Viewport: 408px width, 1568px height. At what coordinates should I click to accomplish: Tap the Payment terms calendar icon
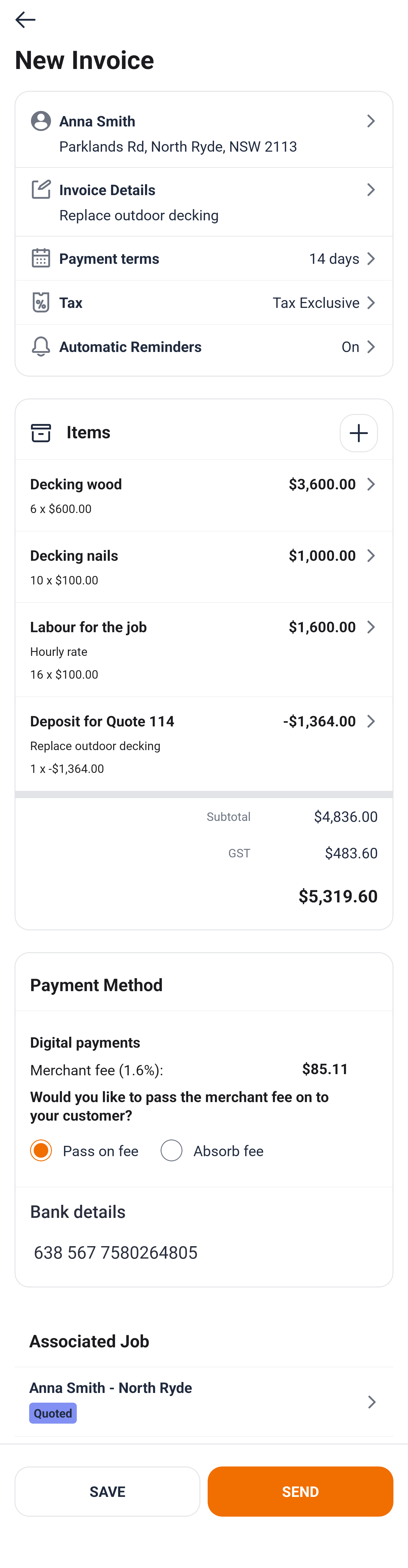[41, 258]
